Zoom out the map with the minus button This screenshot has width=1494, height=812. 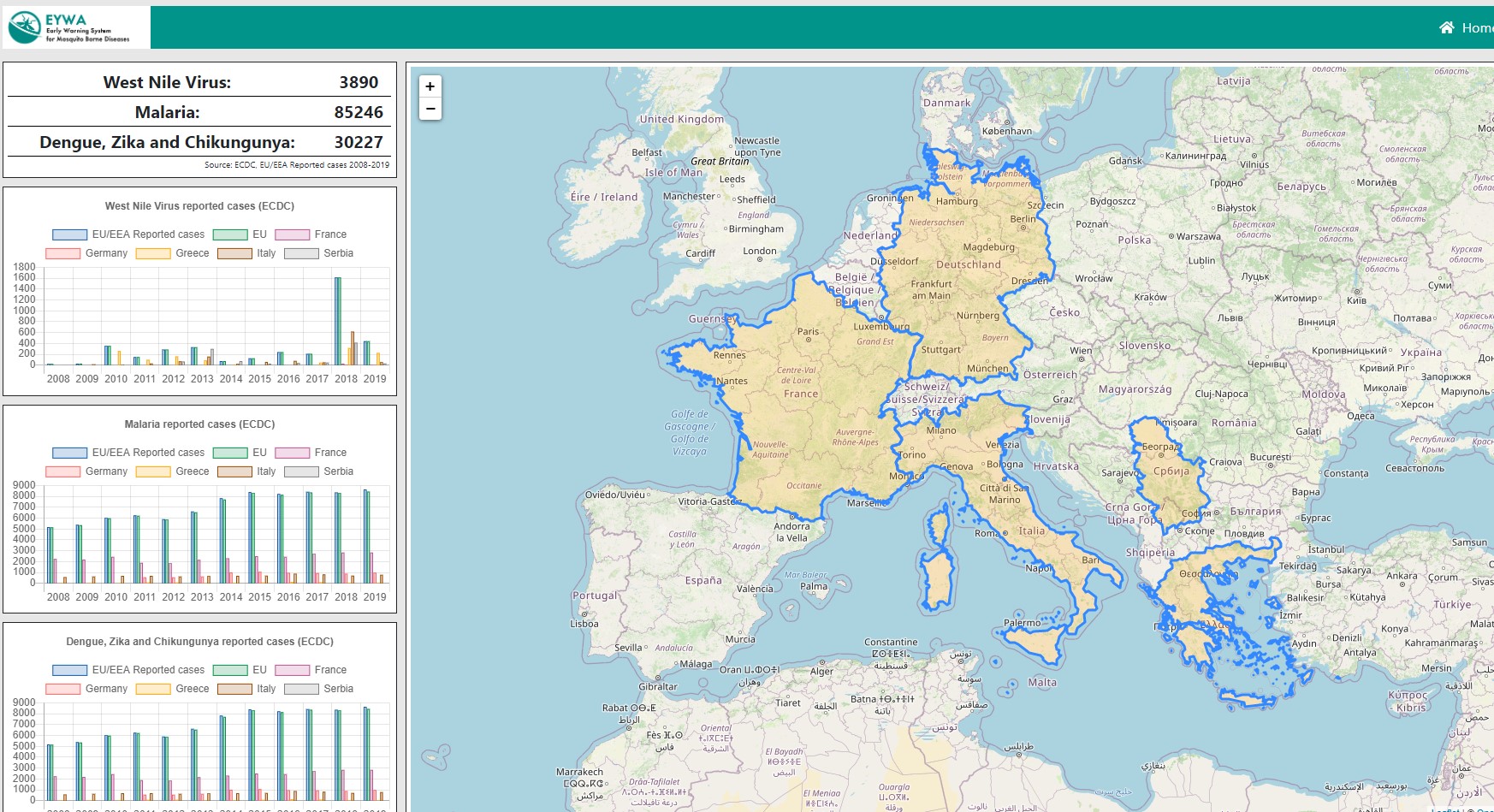click(x=430, y=109)
